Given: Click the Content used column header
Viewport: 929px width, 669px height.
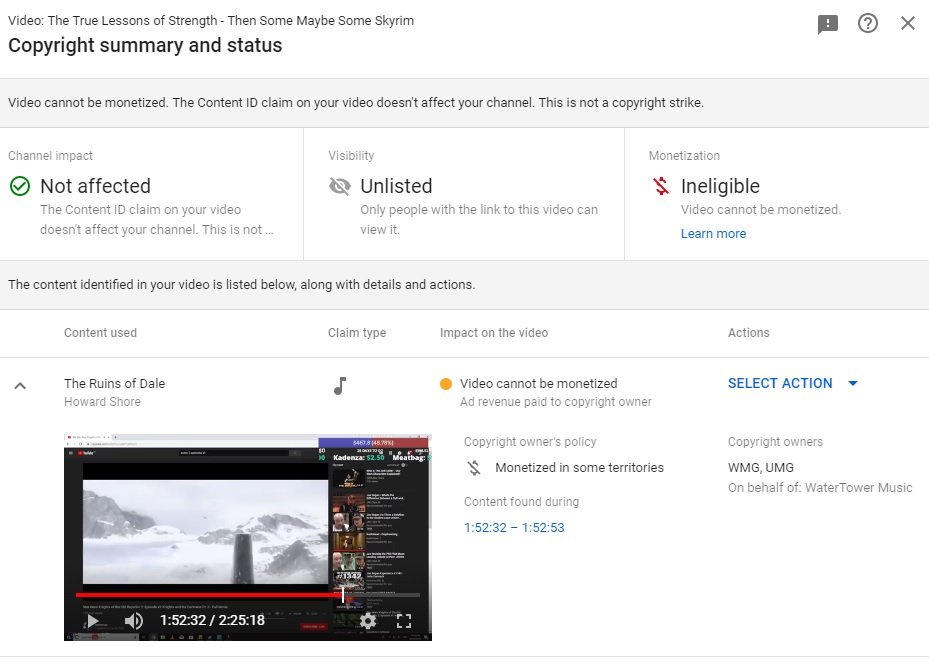Looking at the screenshot, I should pos(100,333).
